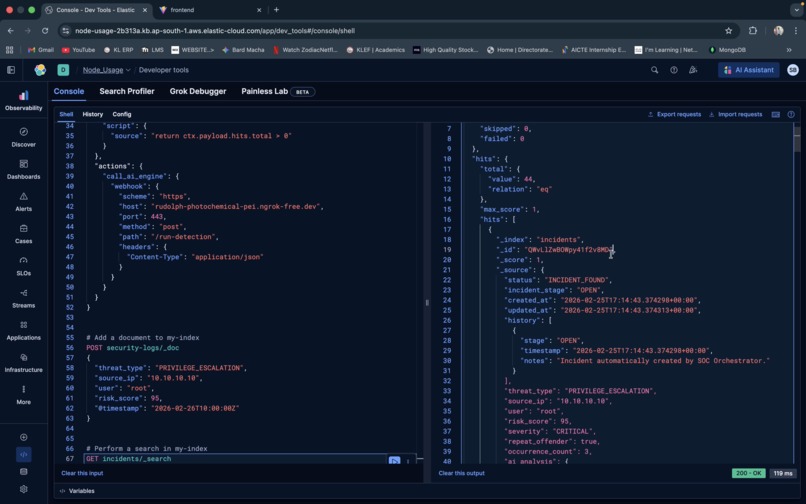Open Infrastructure from the sidebar
This screenshot has height=504, width=806.
tap(23, 363)
